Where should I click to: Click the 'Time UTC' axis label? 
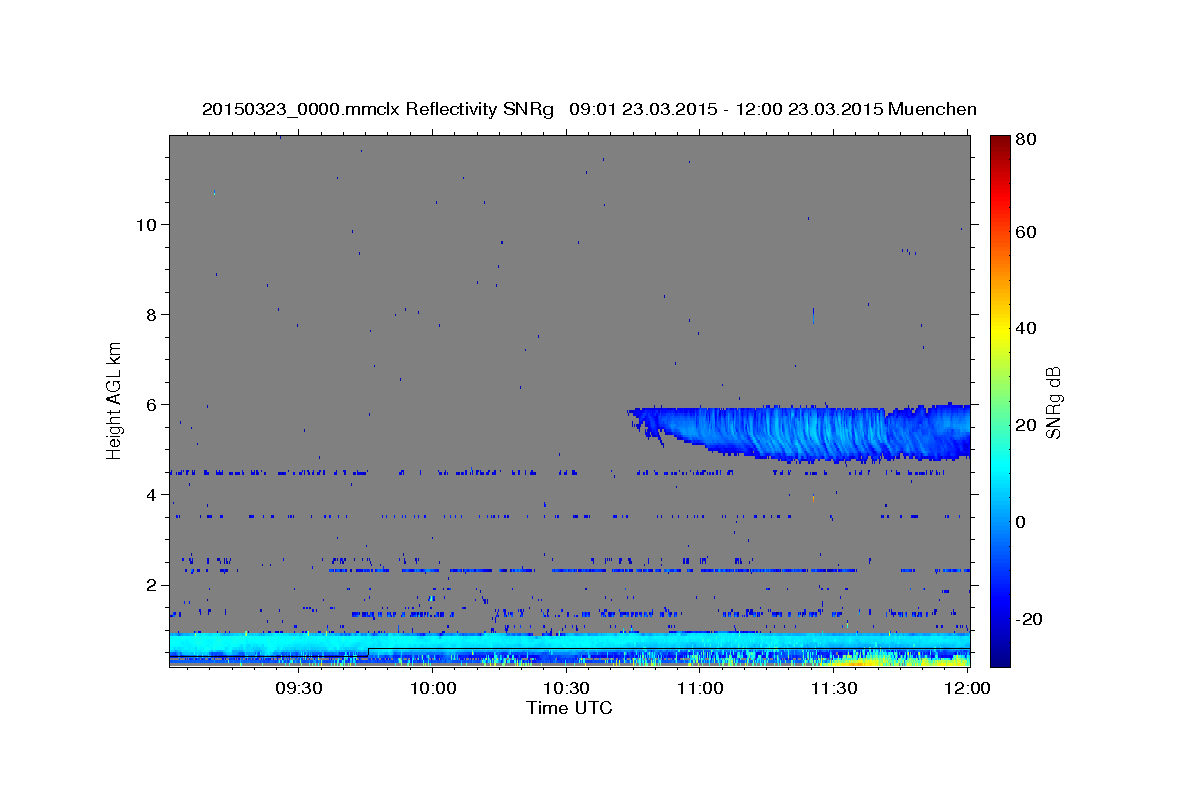pyautogui.click(x=569, y=708)
